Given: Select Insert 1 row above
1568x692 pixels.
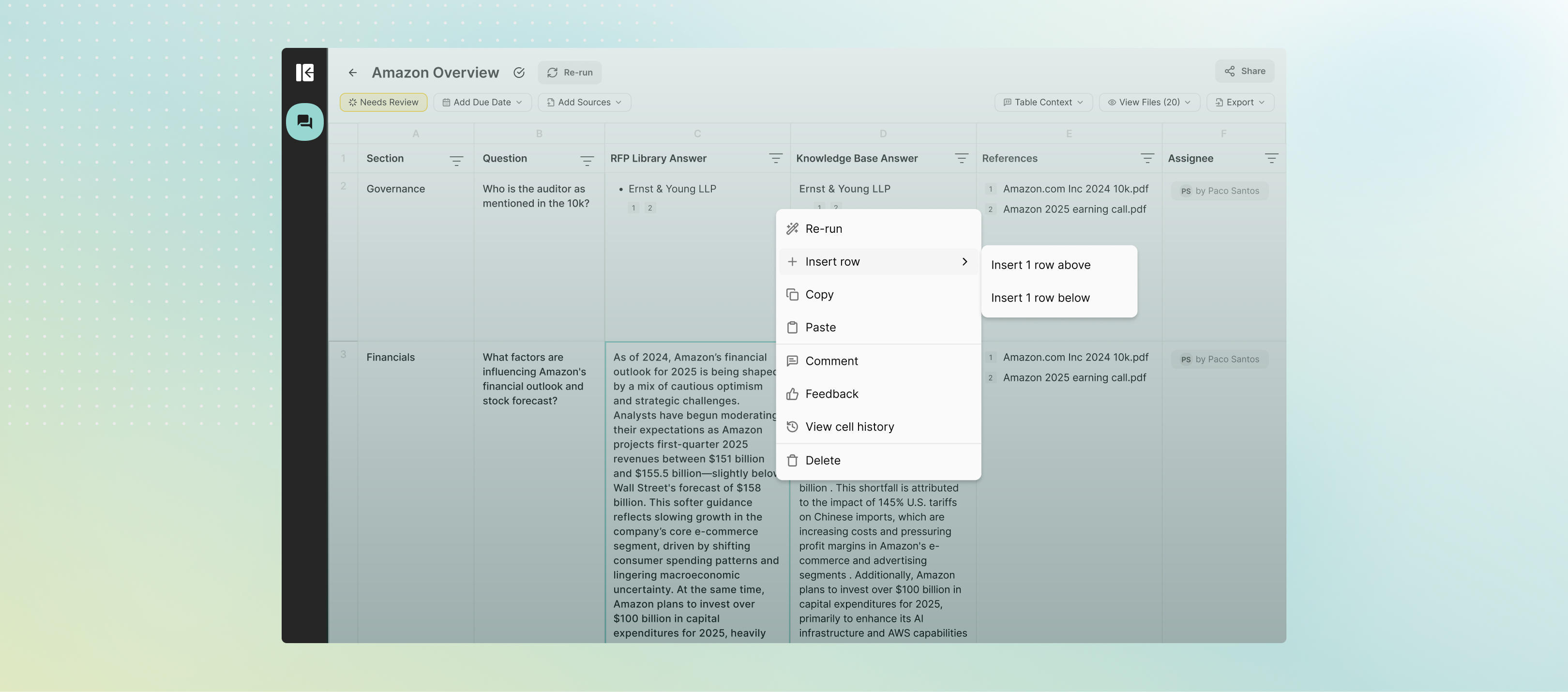Looking at the screenshot, I should tap(1040, 265).
